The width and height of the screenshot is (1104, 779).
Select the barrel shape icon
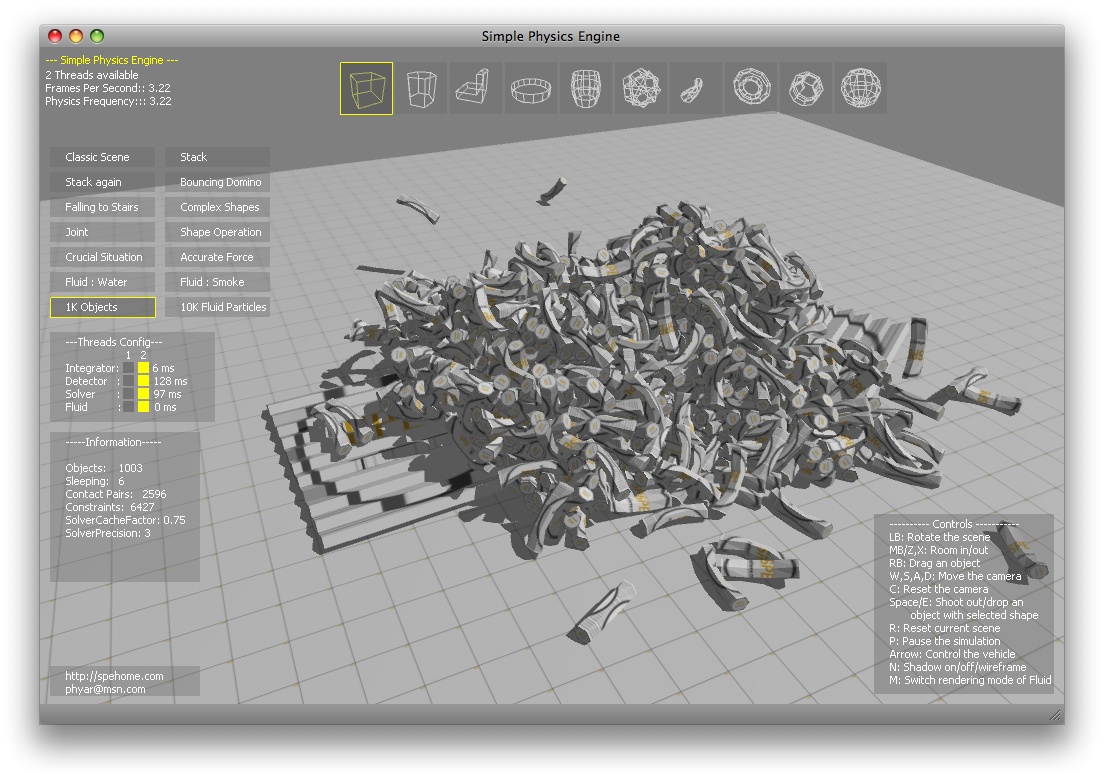point(586,88)
